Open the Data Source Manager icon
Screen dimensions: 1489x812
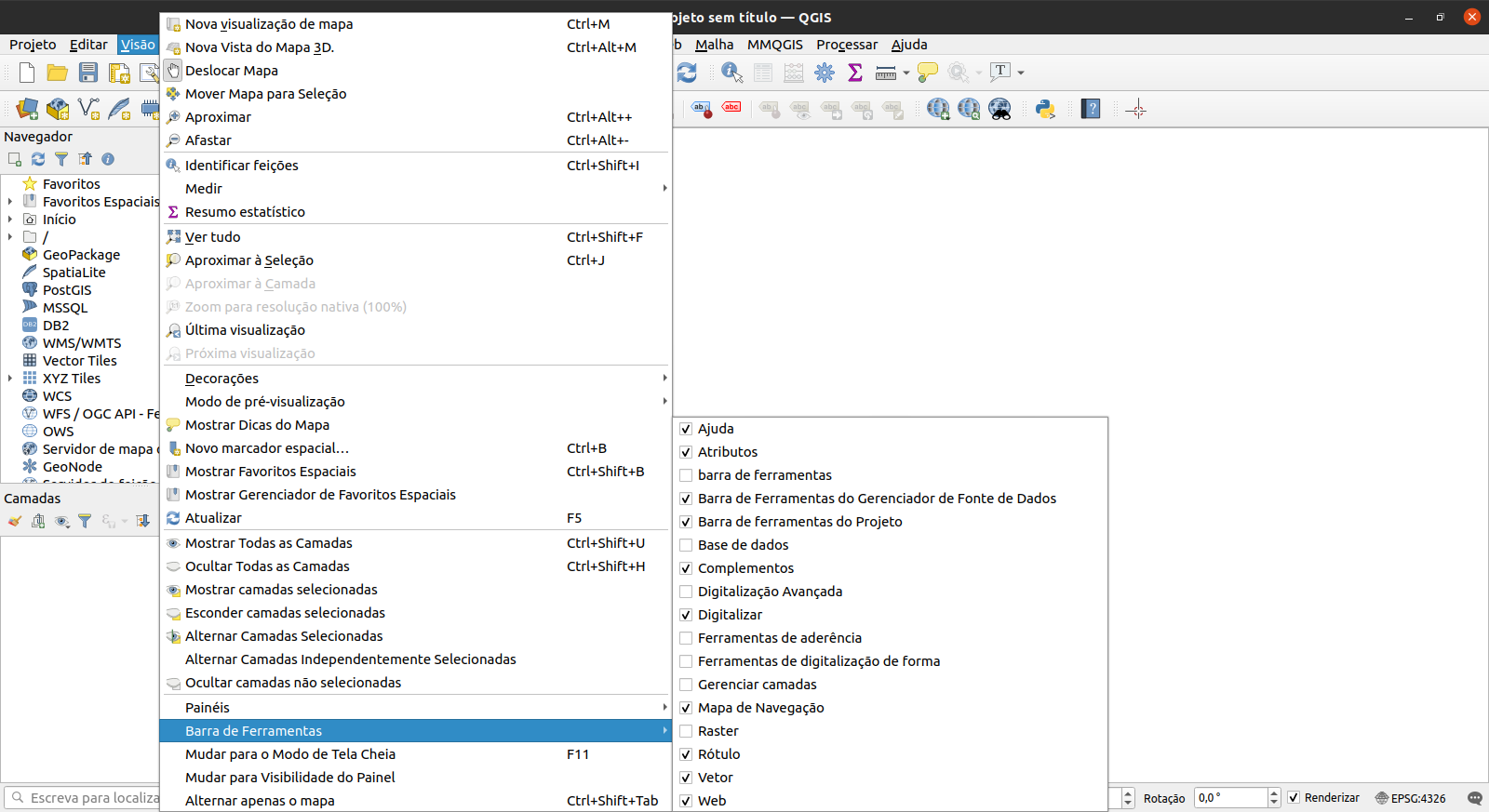[x=27, y=109]
